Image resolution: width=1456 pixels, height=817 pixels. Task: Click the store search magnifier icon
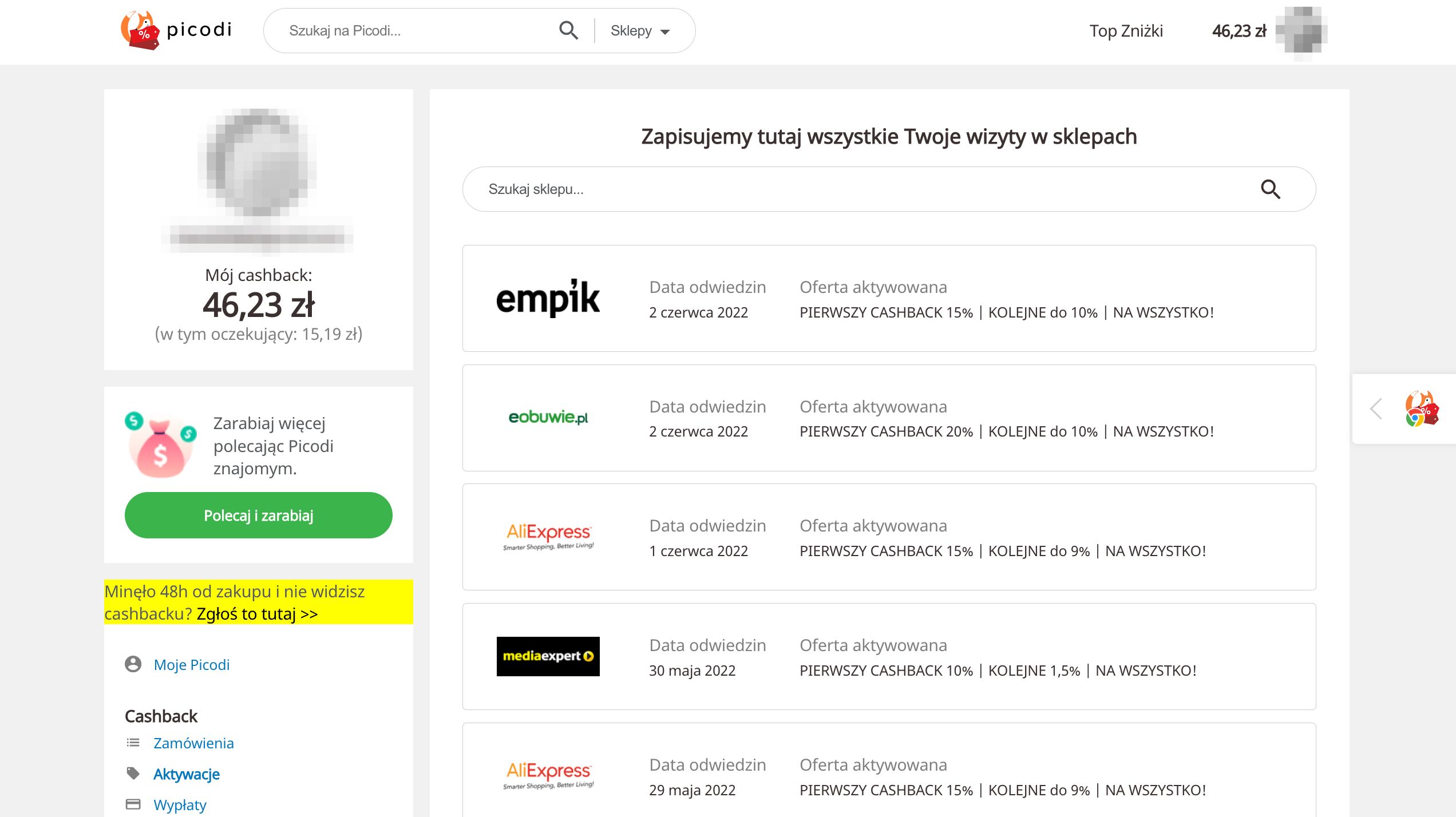tap(1271, 189)
